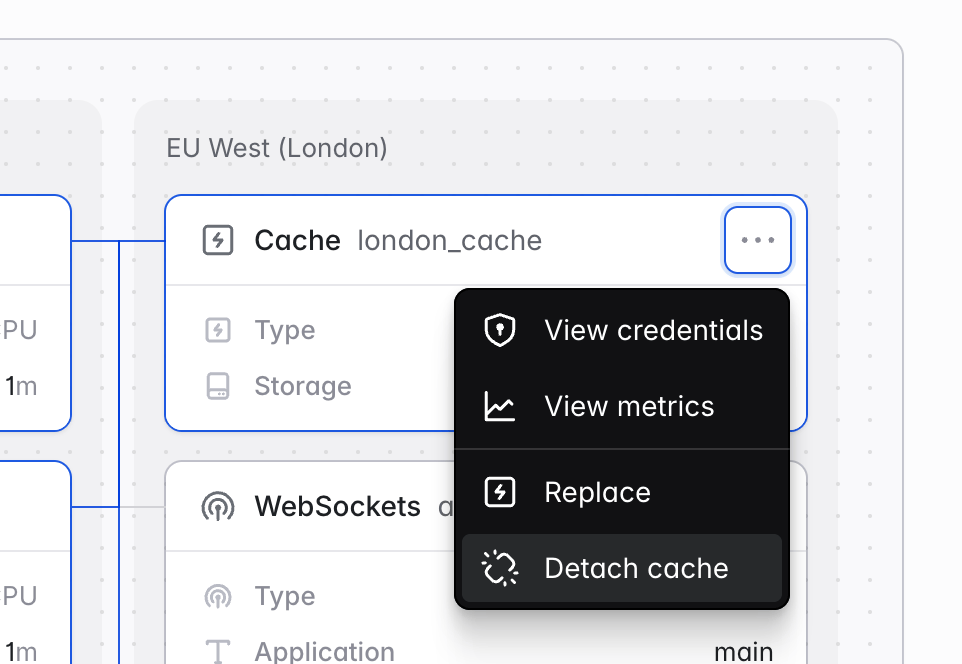Click the small Type icon in Cache card
962x664 pixels.
218,330
